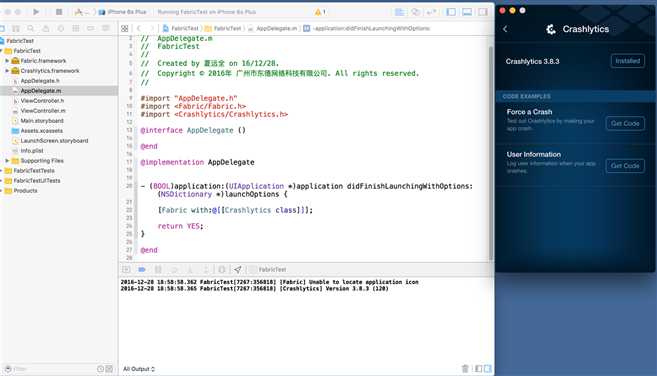Expand Crashlytics.framework in navigator
Screen dimensions: 657x376
(x=7, y=71)
